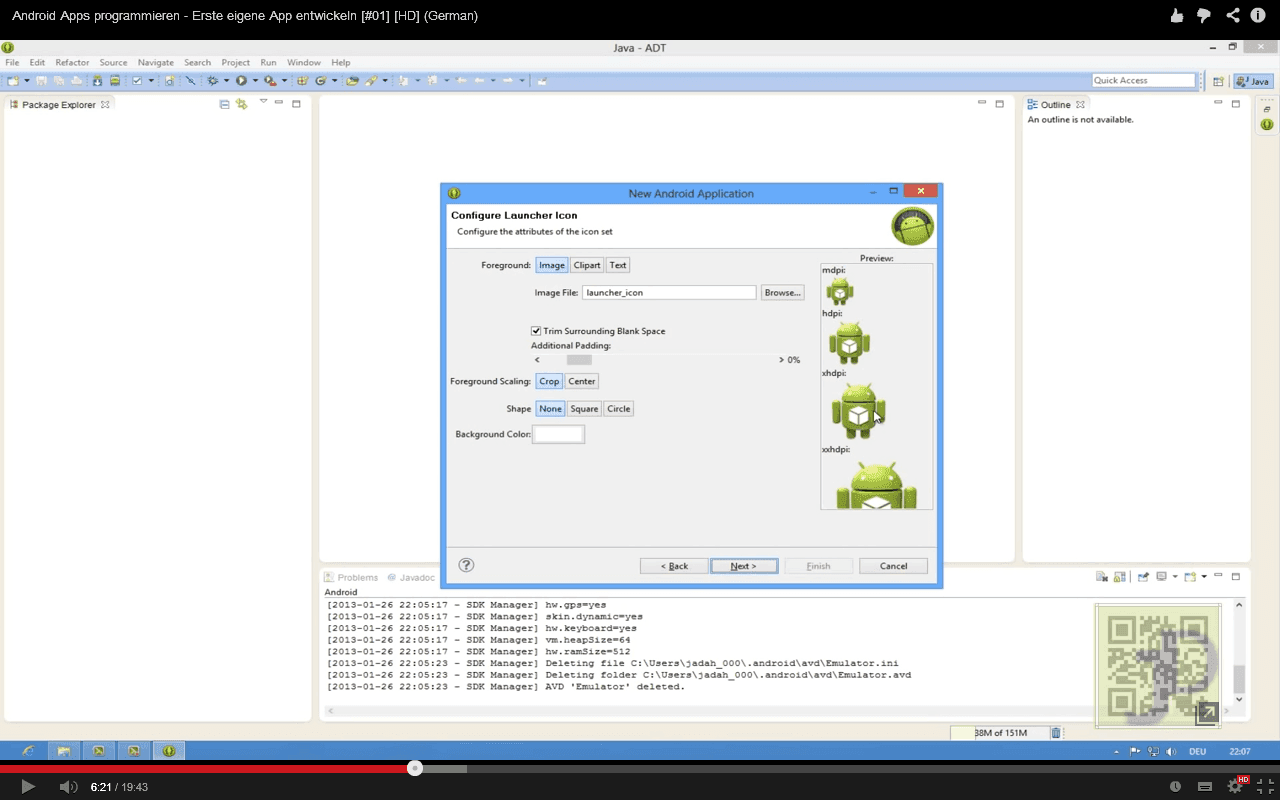Click the Pin Console icon
This screenshot has height=800, width=1280.
tap(1143, 576)
